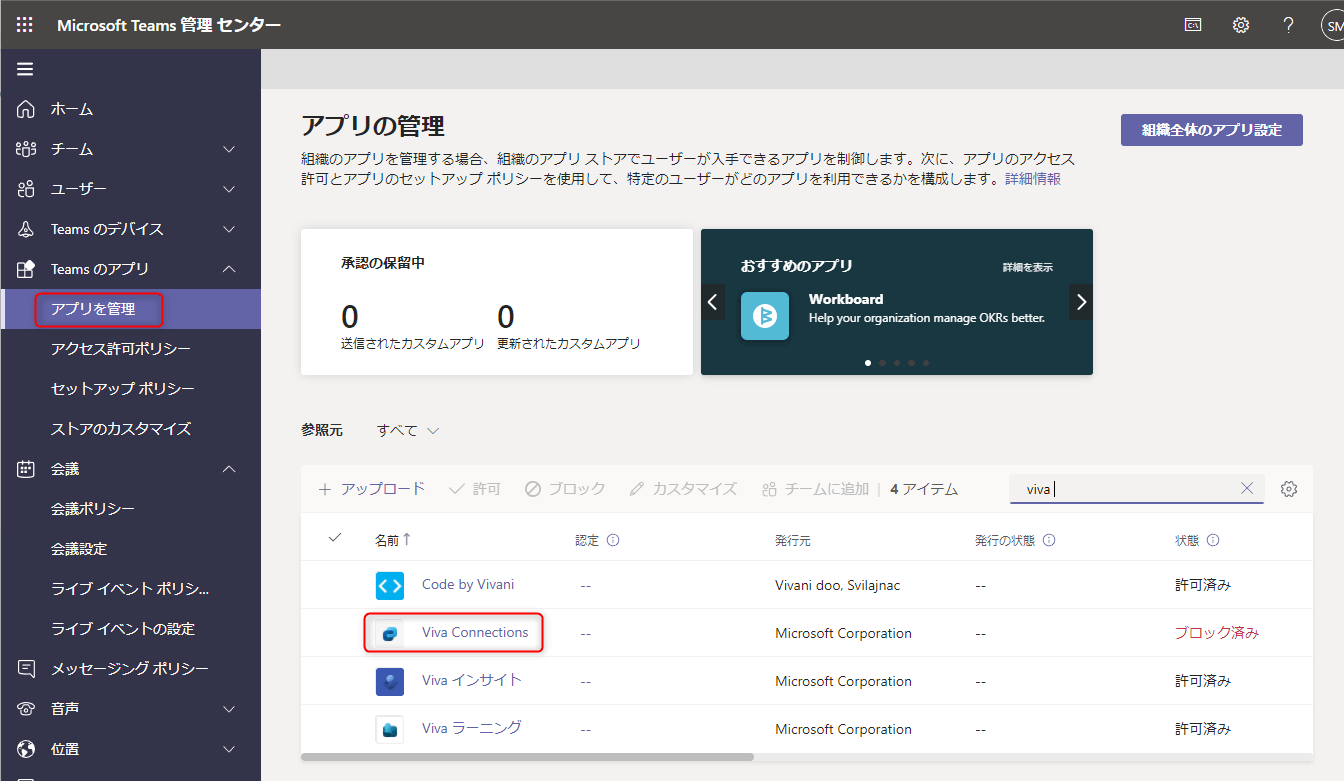Click the Viva ラーニング app icon

390,729
